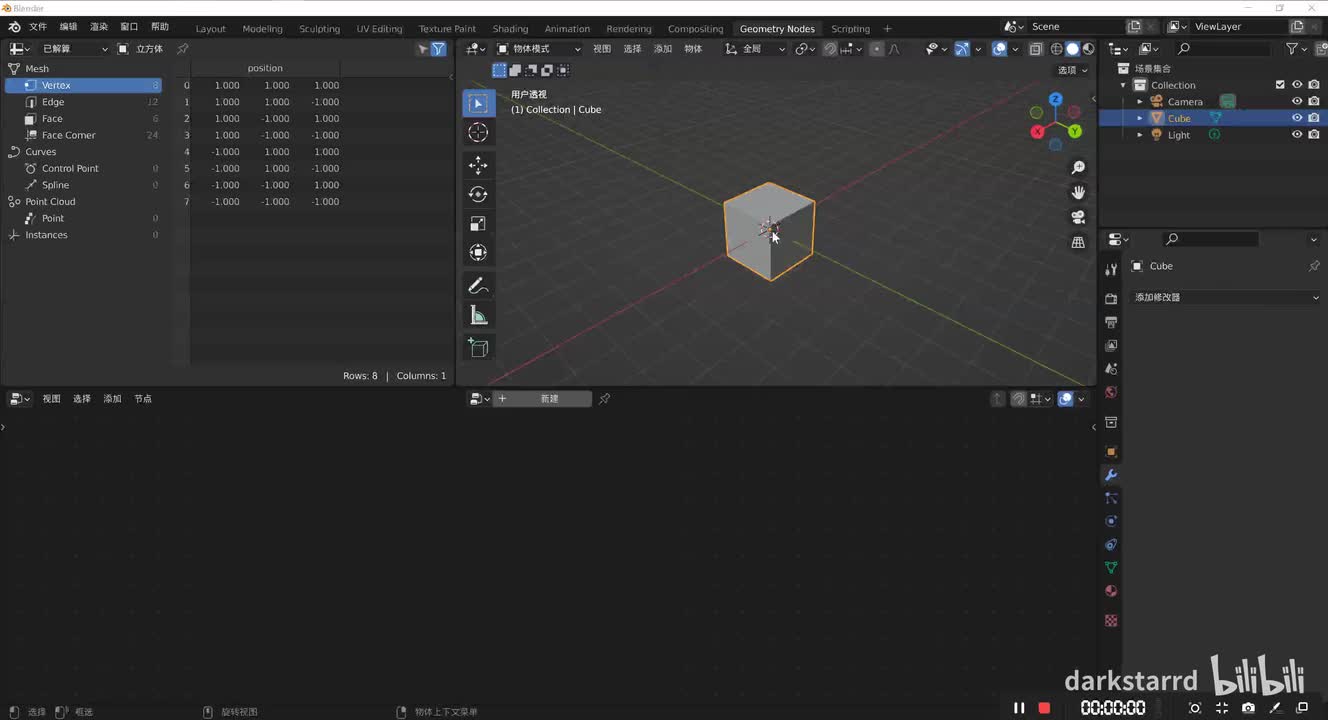Click the outliner search field
Screen dimensions: 1328x720
tap(1224, 48)
